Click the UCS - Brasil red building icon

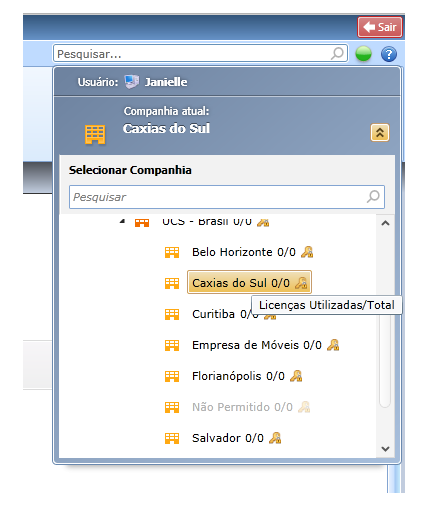(x=142, y=222)
